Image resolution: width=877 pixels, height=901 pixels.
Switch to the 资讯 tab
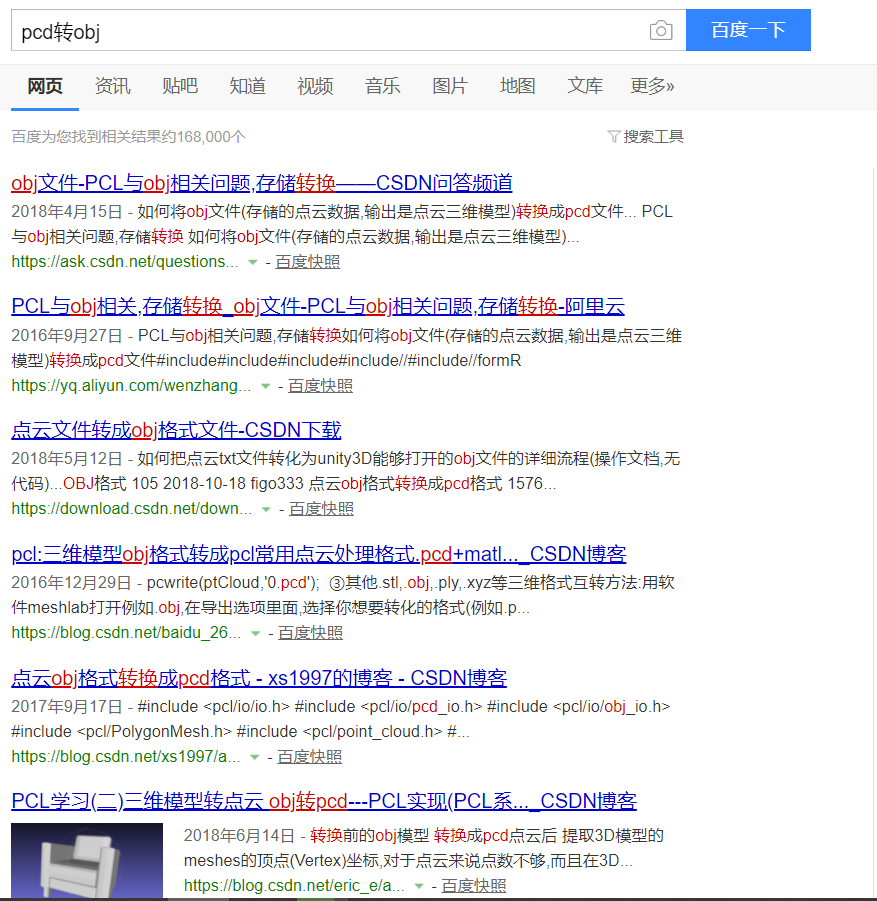113,86
